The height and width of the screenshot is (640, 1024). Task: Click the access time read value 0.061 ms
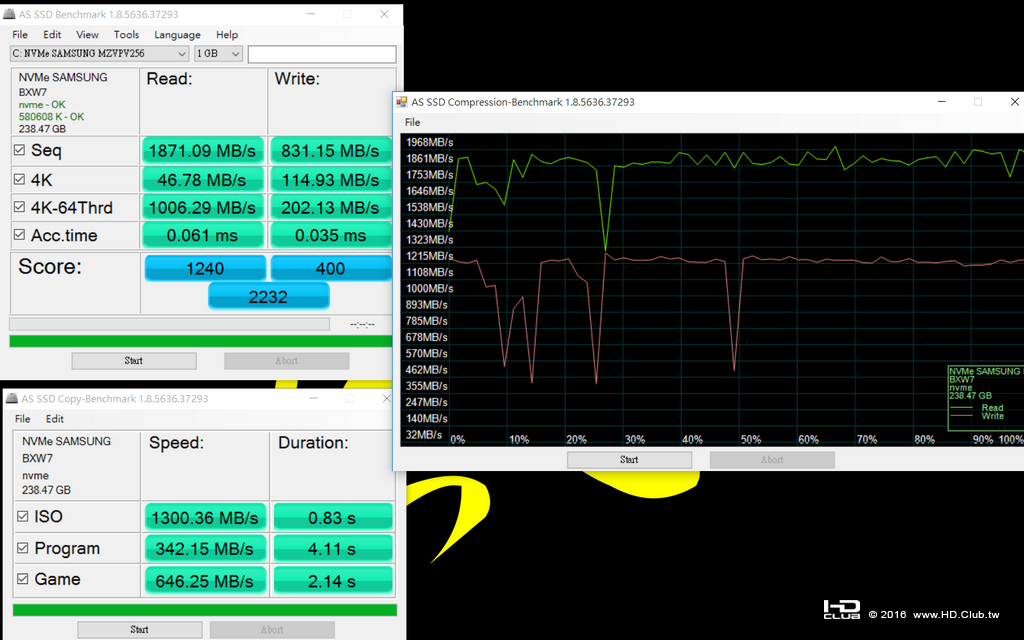coord(202,236)
